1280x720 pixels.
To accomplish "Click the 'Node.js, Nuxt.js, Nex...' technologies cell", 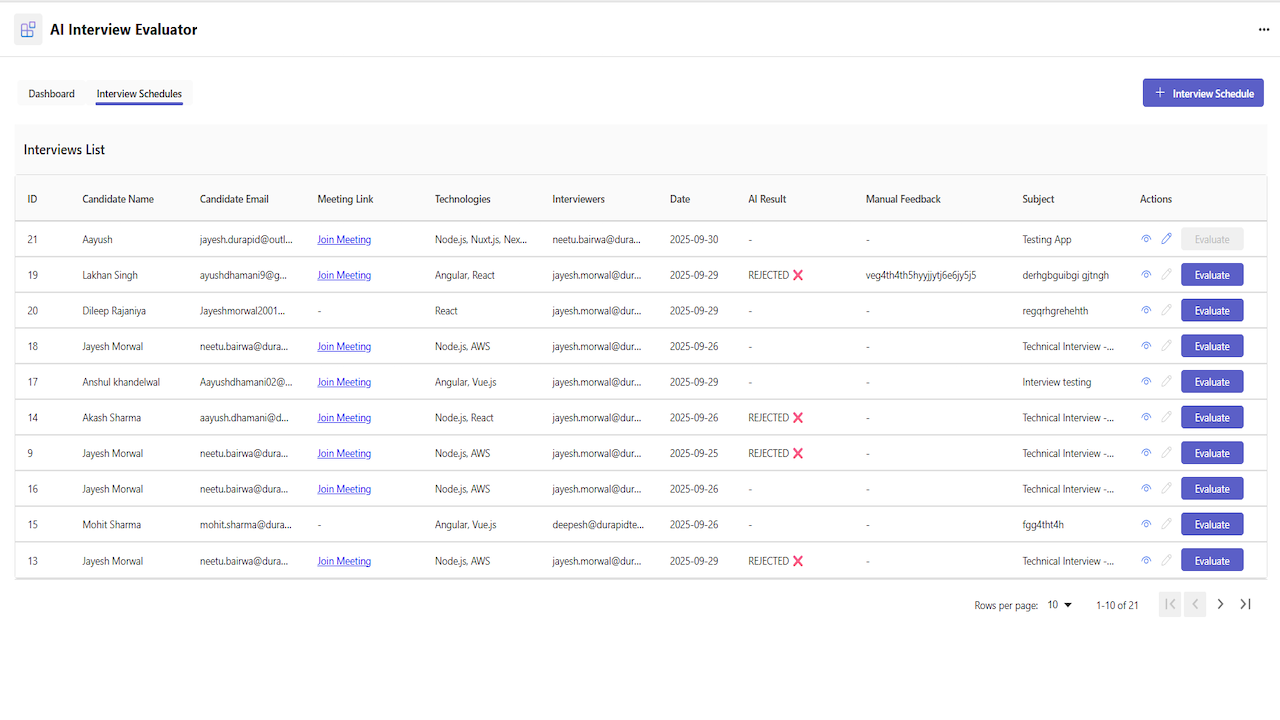I will coord(481,240).
